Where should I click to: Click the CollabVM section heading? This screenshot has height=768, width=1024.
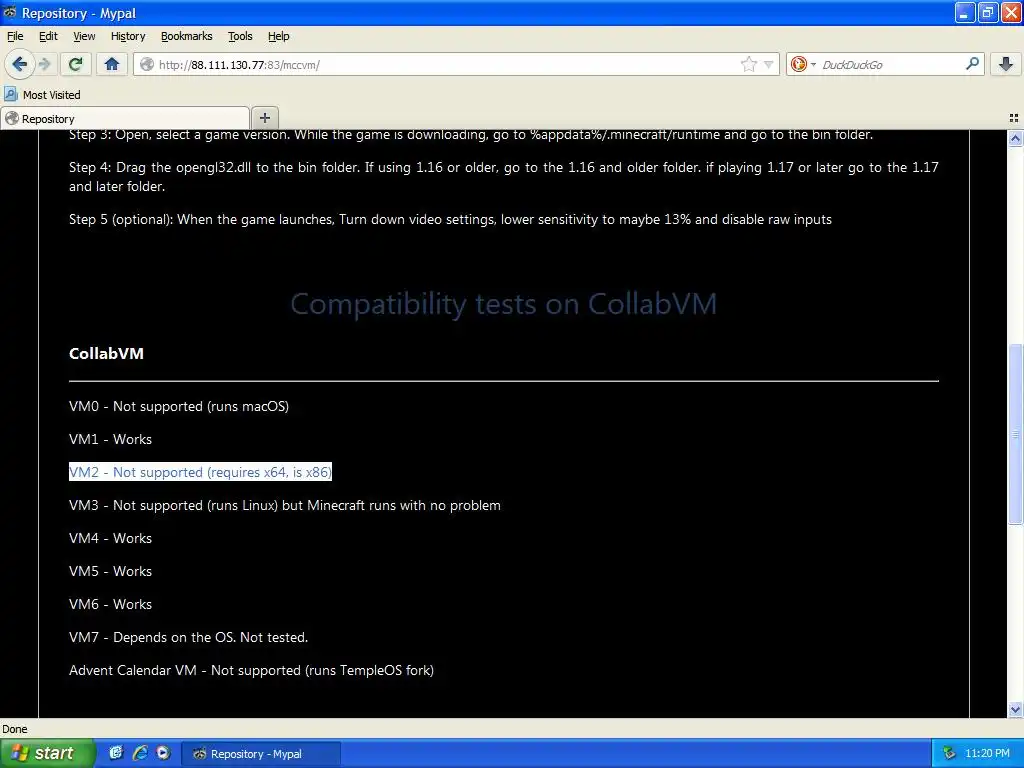(106, 353)
